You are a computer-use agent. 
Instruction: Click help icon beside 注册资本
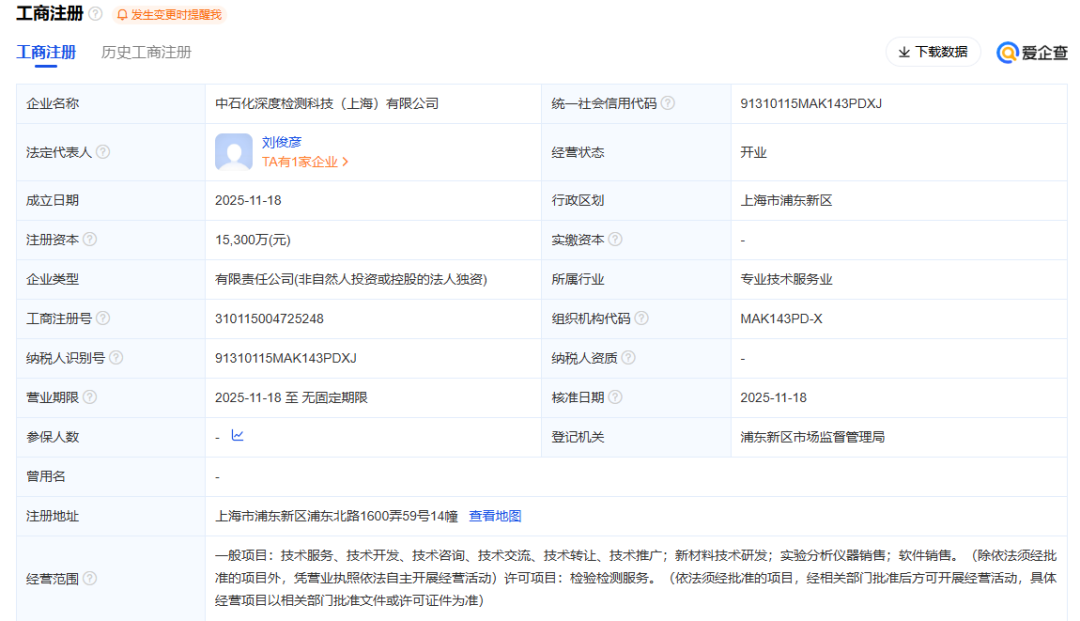90,239
